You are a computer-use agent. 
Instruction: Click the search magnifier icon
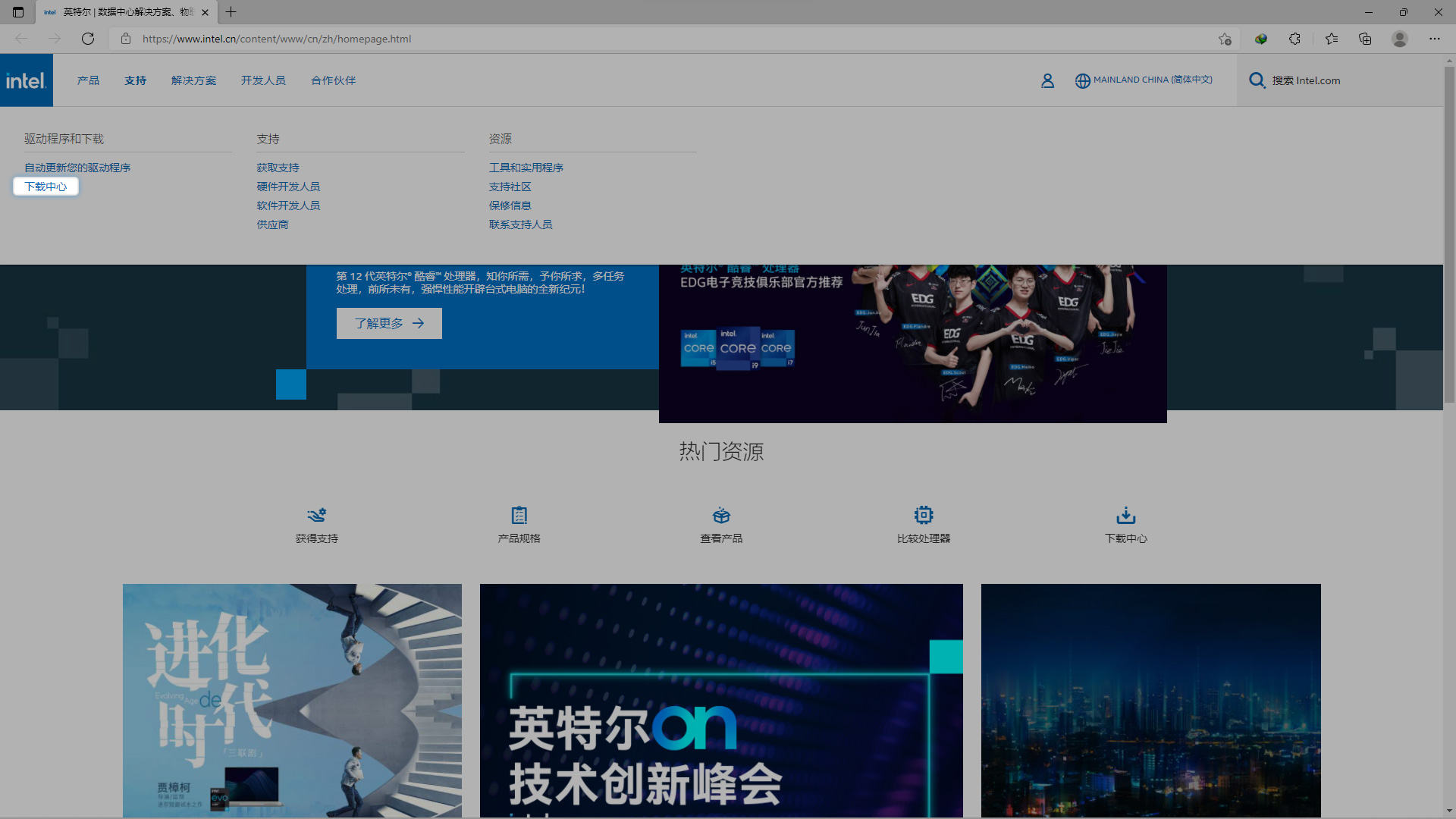[x=1257, y=80]
